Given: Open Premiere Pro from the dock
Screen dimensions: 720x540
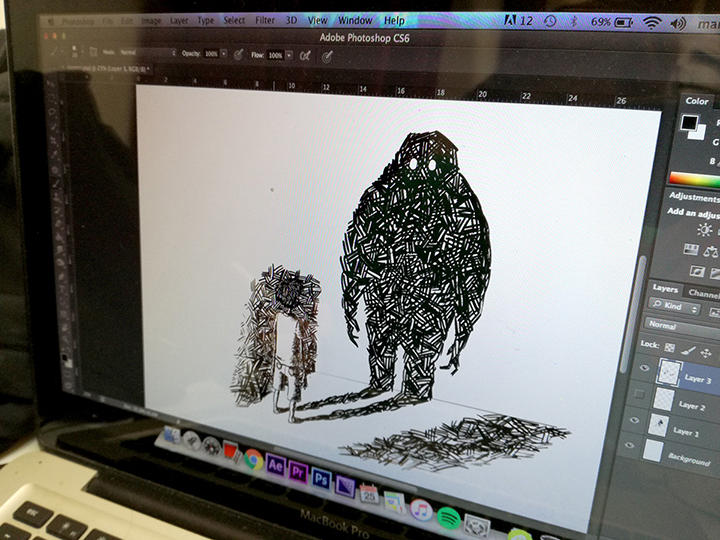Looking at the screenshot, I should (x=298, y=472).
